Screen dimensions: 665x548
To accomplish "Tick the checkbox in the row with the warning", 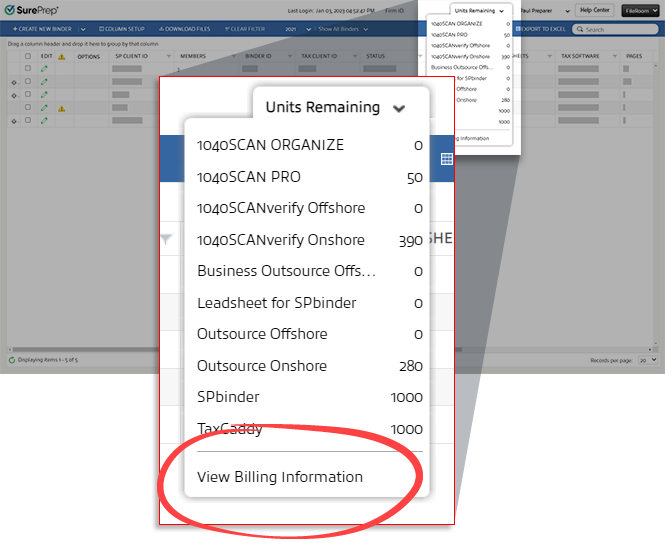I will [x=28, y=107].
